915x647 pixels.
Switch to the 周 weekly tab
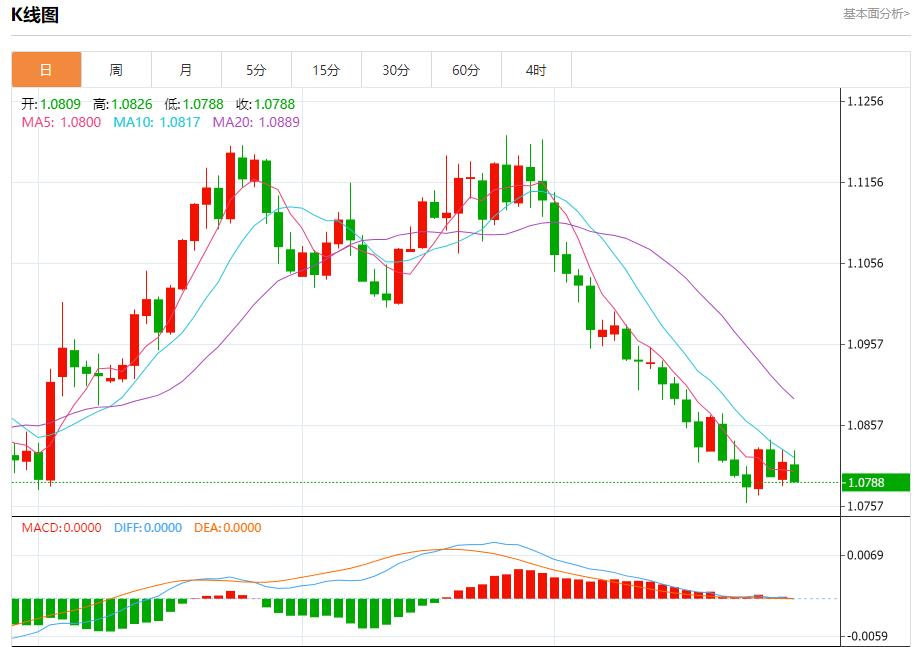116,70
